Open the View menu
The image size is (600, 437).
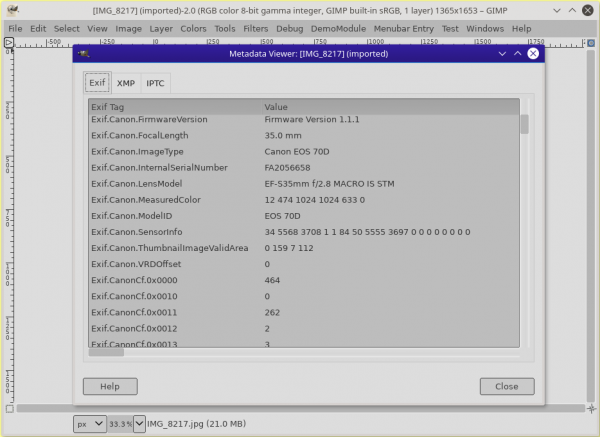click(97, 29)
